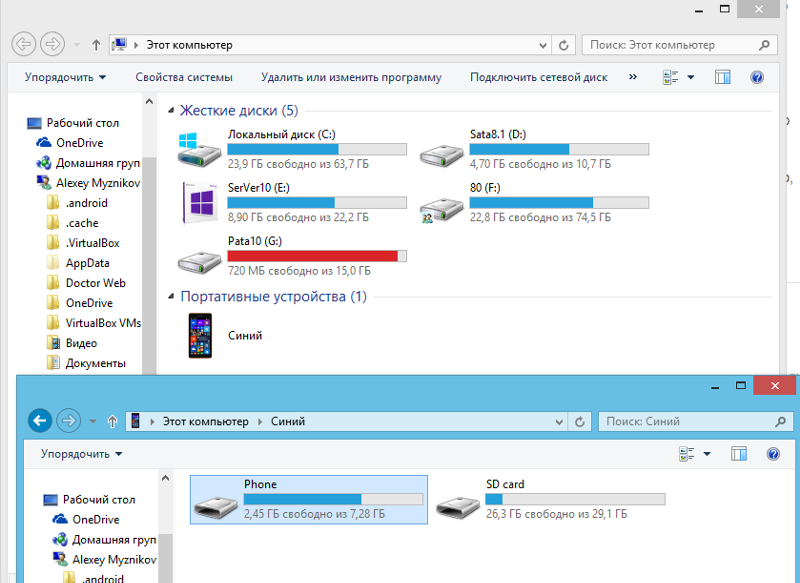The image size is (800, 583).
Task: Click Этот компьютер breadcrumb in Синий window
Action: coord(206,422)
